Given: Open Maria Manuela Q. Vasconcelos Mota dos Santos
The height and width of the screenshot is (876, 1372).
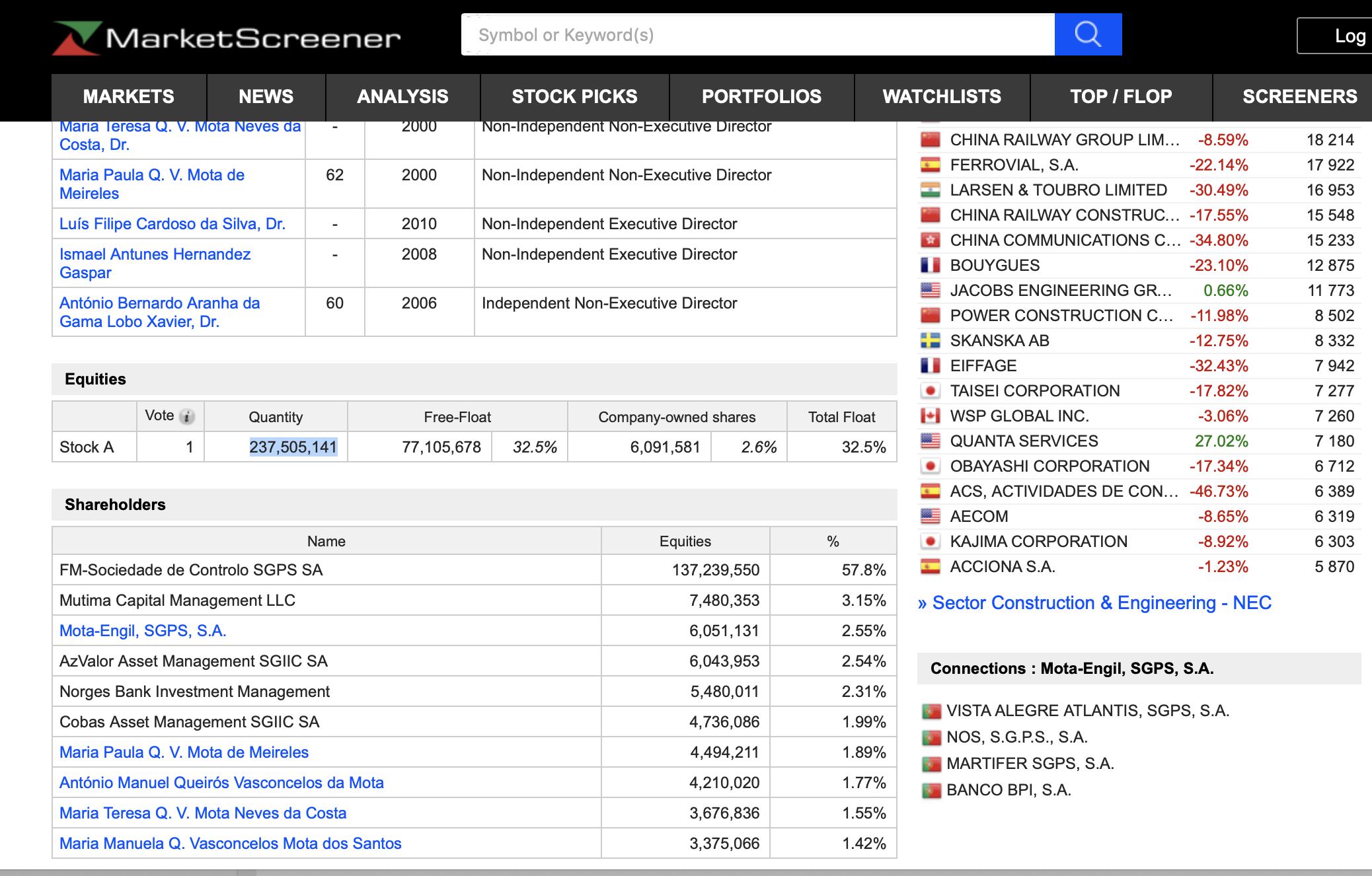Looking at the screenshot, I should [230, 844].
